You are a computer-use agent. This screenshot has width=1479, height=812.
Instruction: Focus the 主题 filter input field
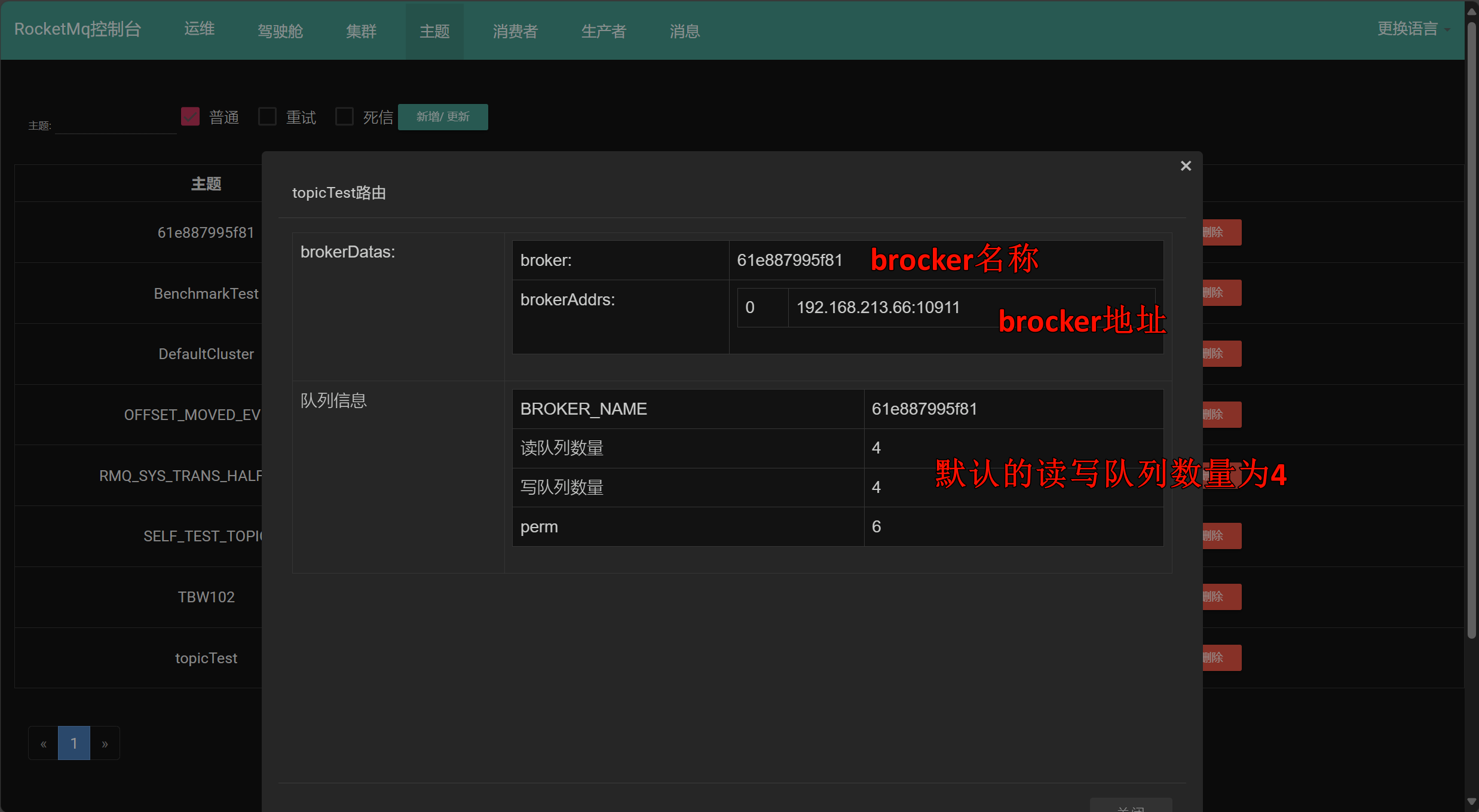[115, 125]
